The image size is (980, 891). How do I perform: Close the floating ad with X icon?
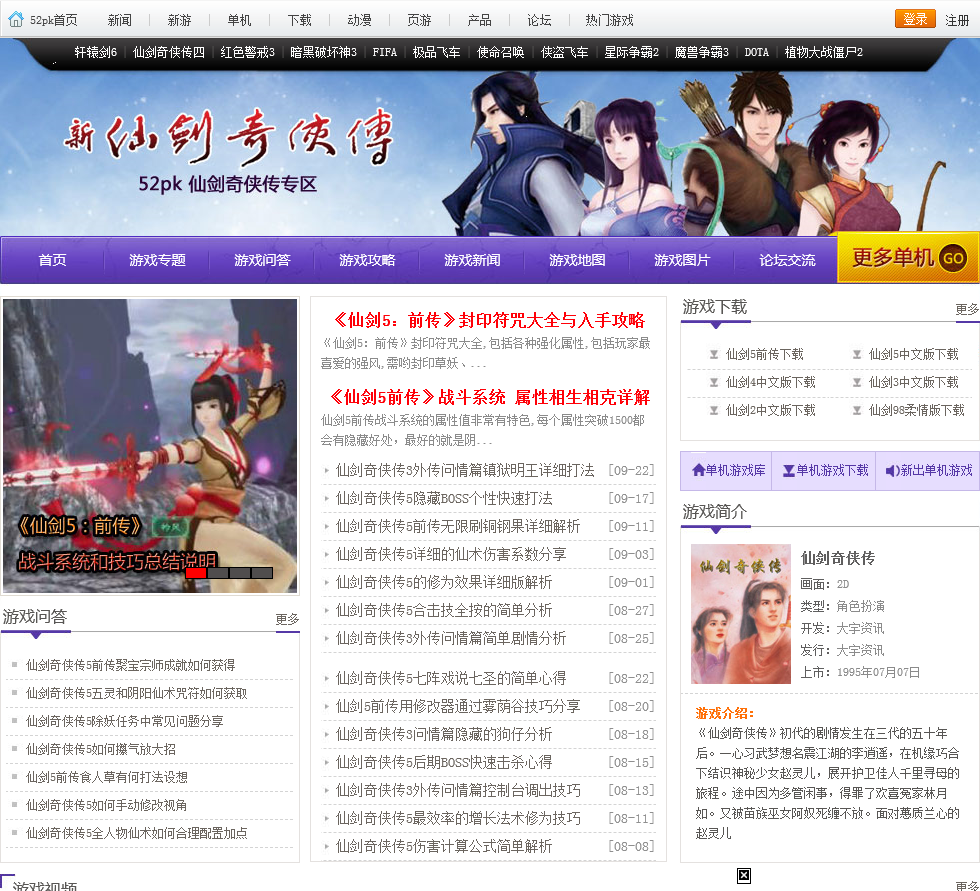744,875
